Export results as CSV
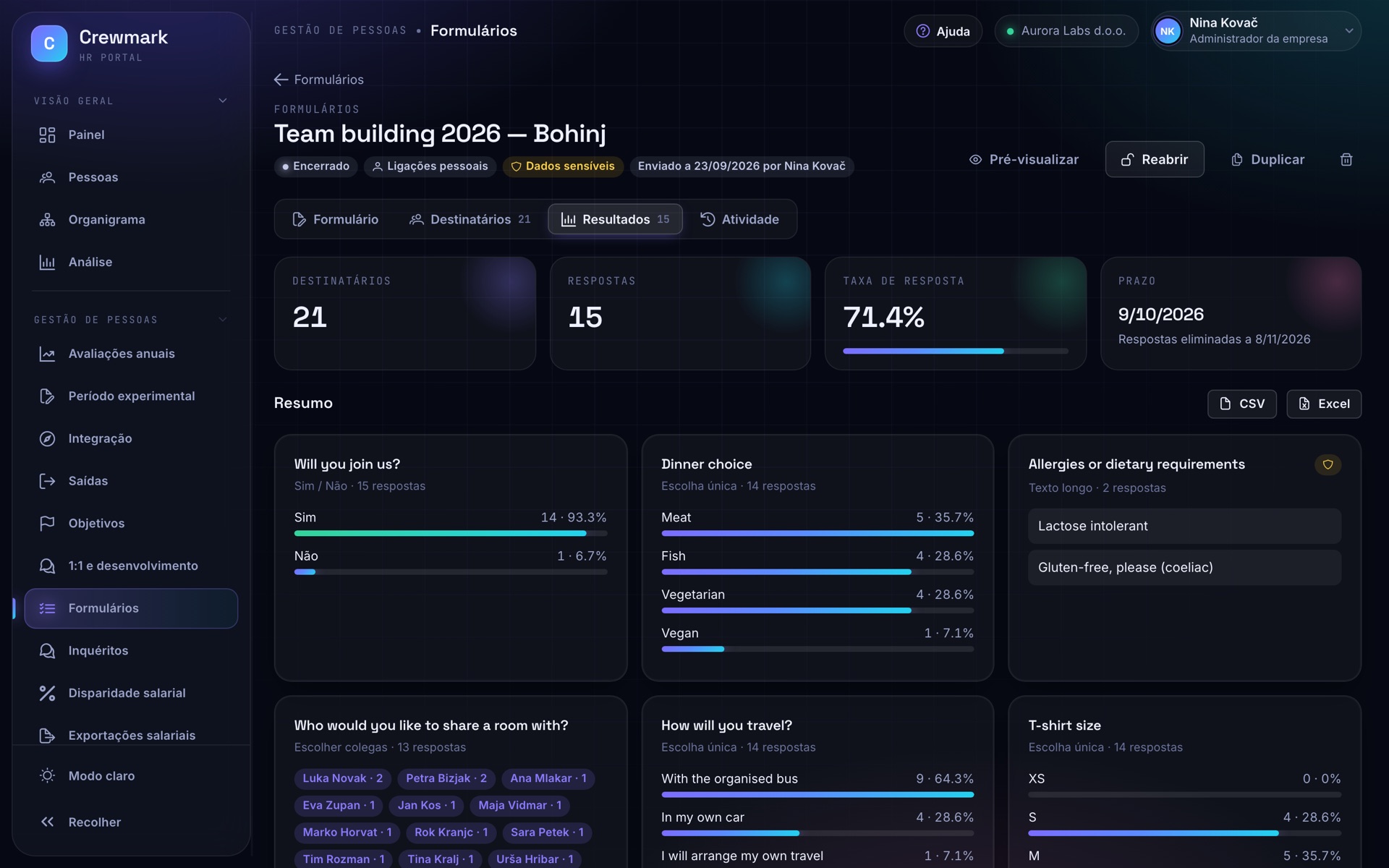This screenshot has width=1389, height=868. click(x=1241, y=404)
